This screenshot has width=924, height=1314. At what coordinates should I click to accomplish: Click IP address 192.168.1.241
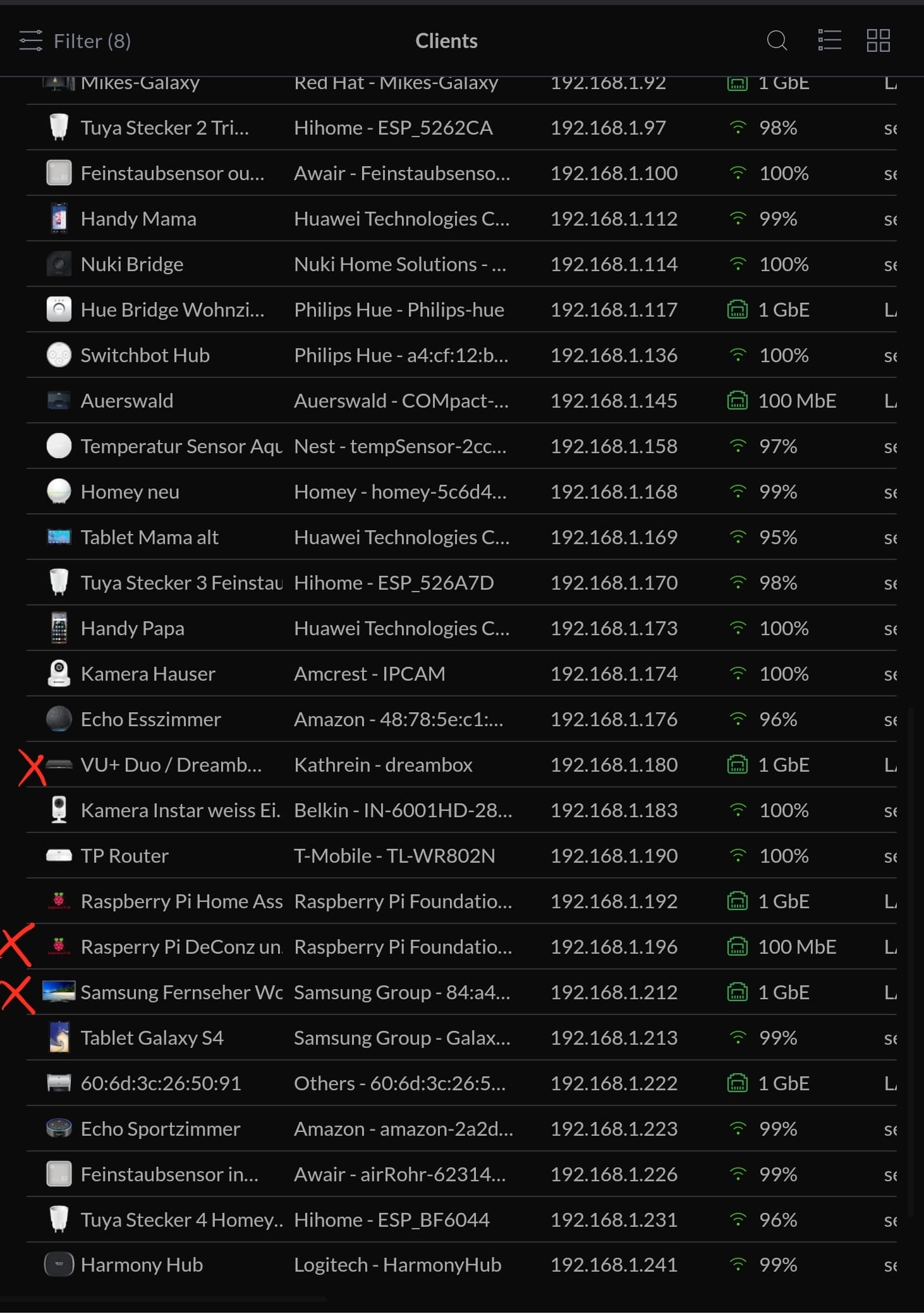tap(614, 1265)
